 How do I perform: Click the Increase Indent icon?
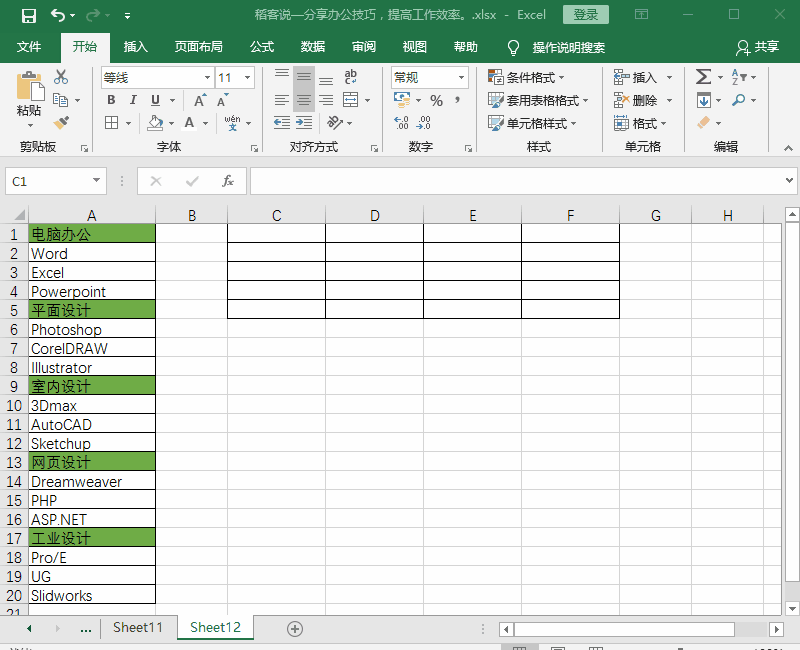click(304, 122)
